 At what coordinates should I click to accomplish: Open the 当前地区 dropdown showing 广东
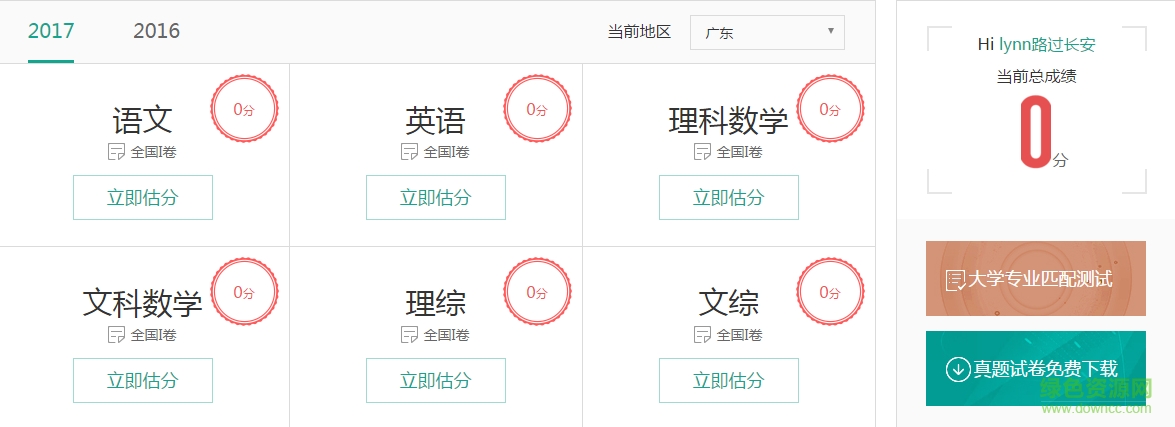click(767, 32)
